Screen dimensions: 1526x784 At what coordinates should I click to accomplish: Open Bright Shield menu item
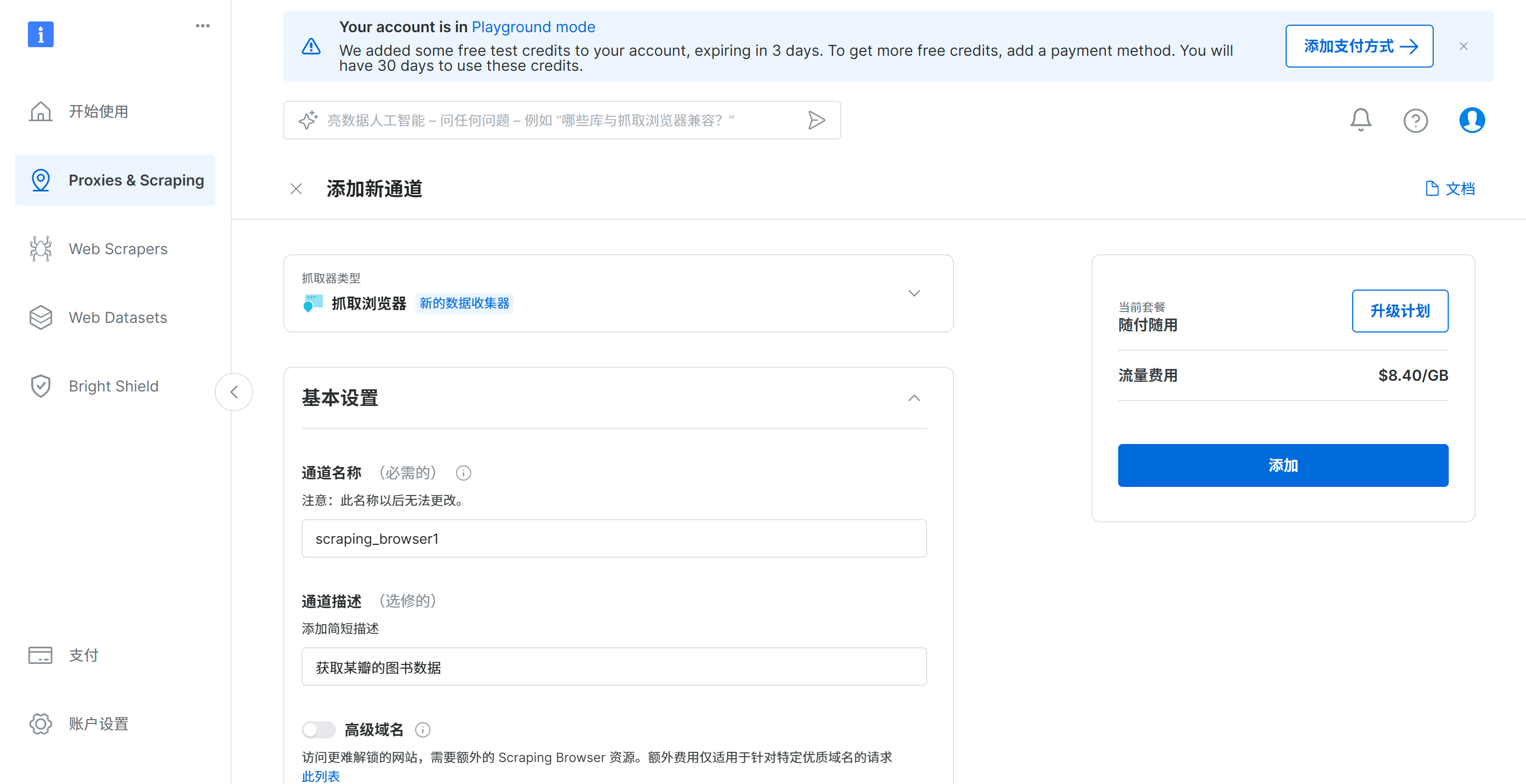click(113, 386)
